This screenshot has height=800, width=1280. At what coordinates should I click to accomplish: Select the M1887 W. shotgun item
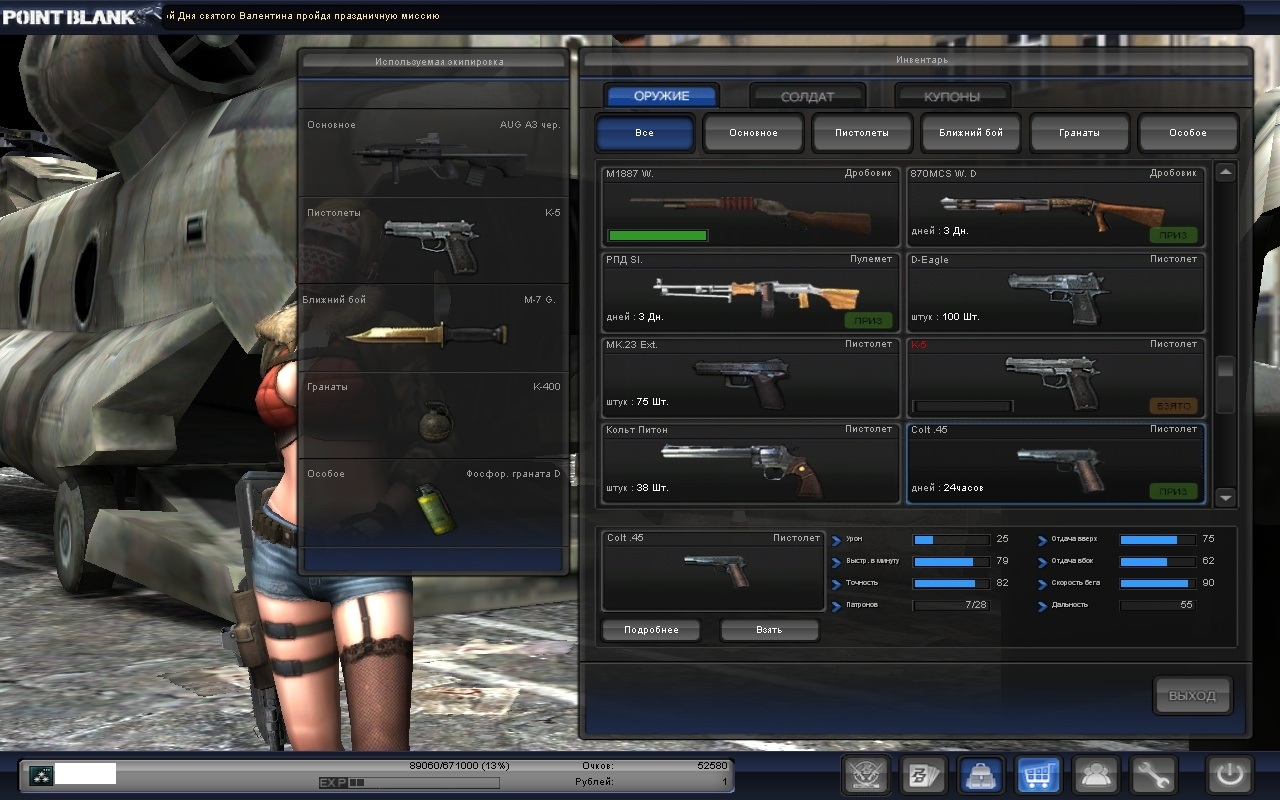pos(750,207)
